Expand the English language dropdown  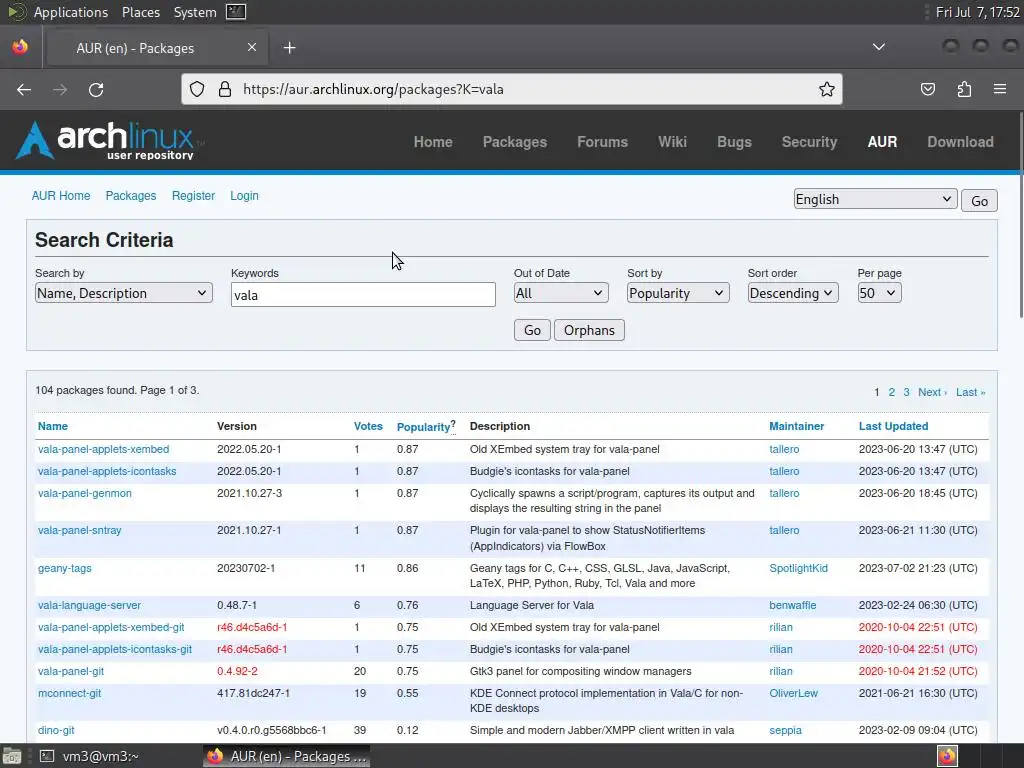(x=875, y=199)
